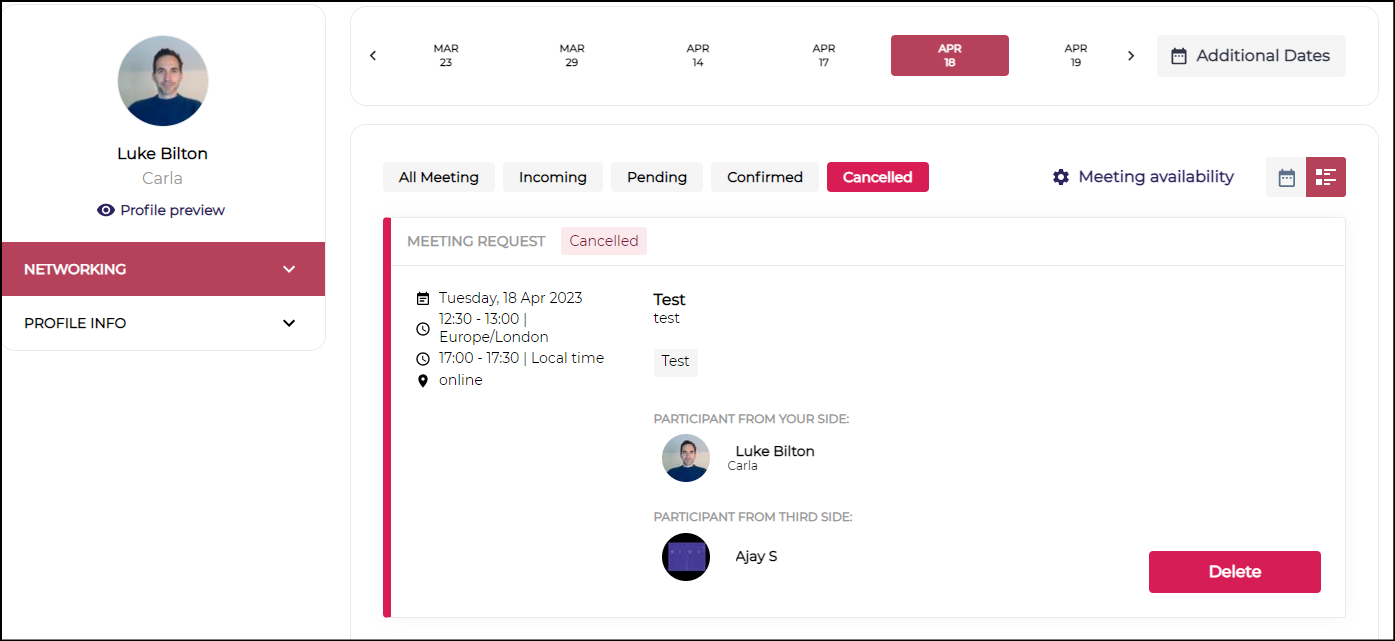The width and height of the screenshot is (1395, 641).
Task: Open the Additional Dates picker
Action: 1250,56
